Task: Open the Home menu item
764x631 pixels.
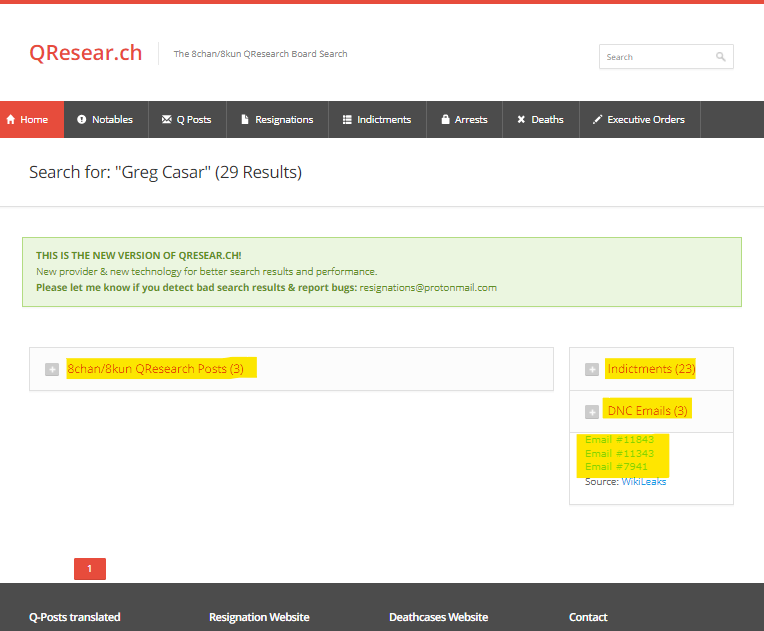Action: (32, 119)
